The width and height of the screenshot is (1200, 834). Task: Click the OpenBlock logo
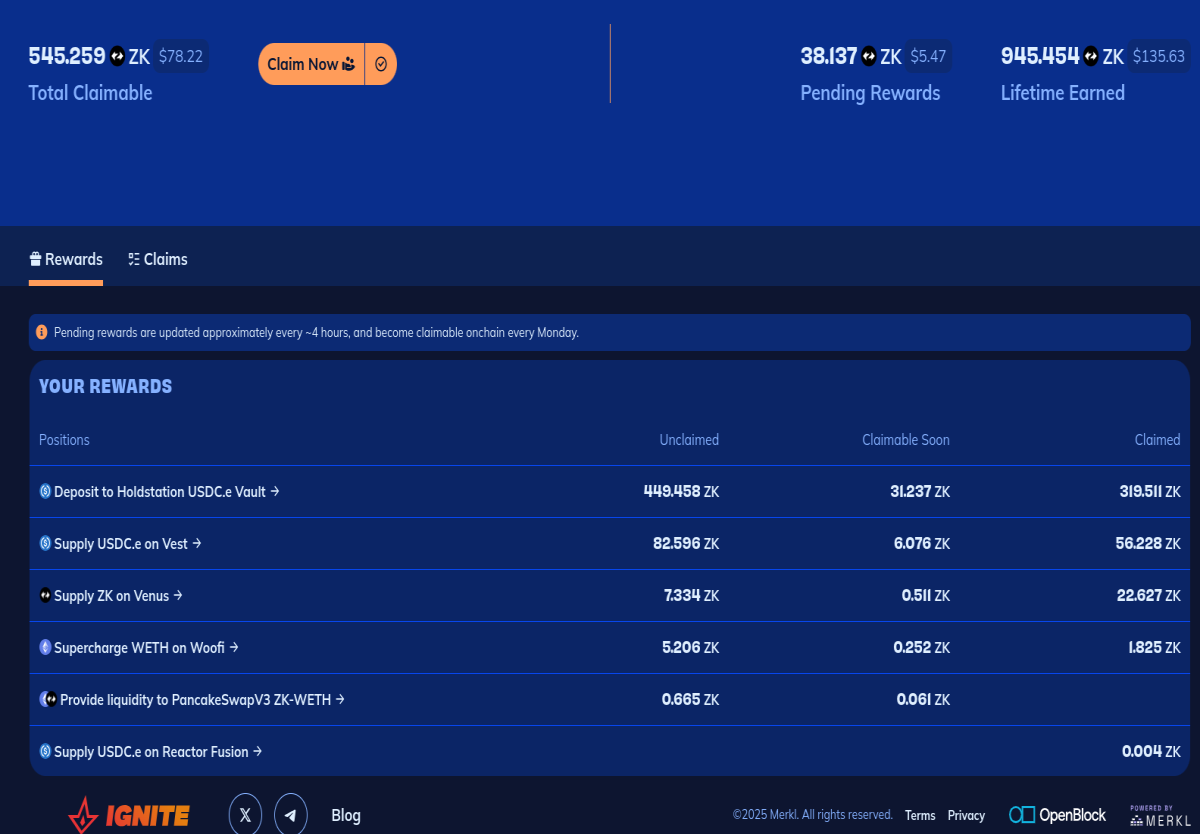tap(1057, 815)
